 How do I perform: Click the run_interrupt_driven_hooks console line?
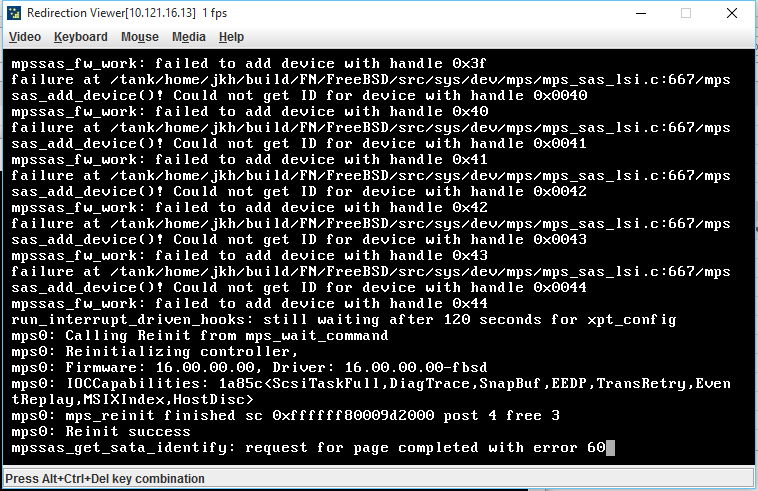click(344, 319)
